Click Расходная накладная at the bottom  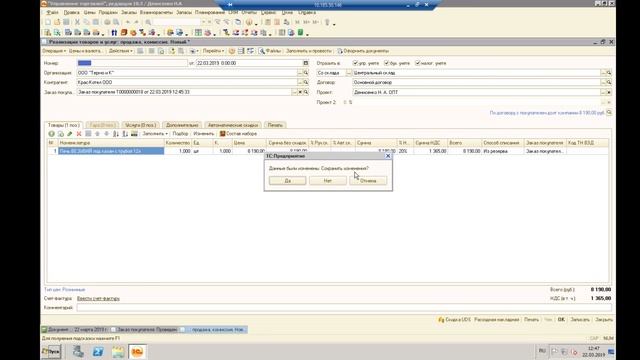coord(496,320)
